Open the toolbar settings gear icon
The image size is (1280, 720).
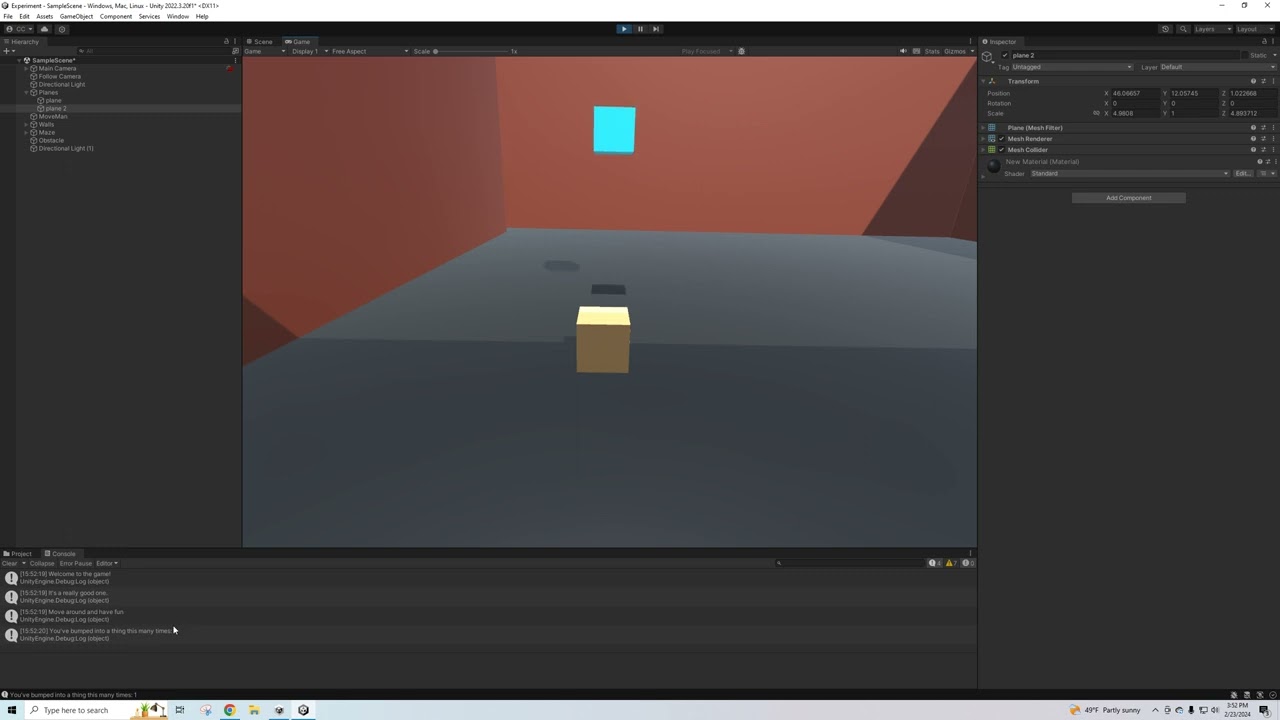(x=61, y=29)
